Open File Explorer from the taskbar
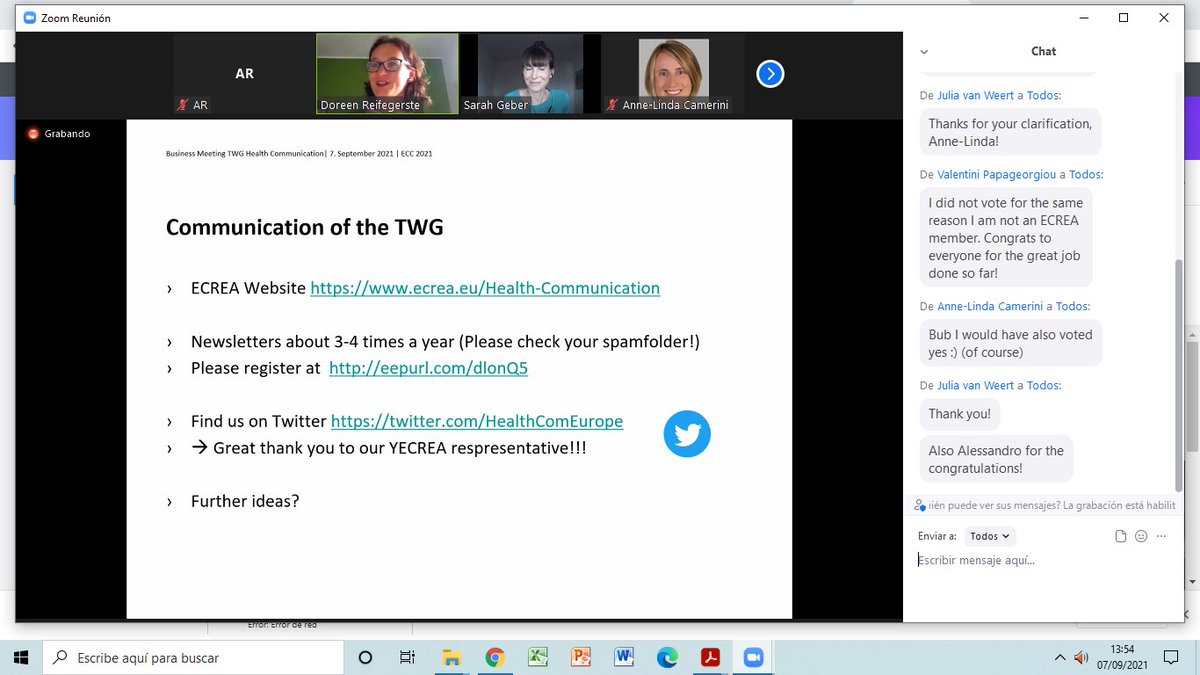This screenshot has height=675, width=1200. pyautogui.click(x=451, y=657)
